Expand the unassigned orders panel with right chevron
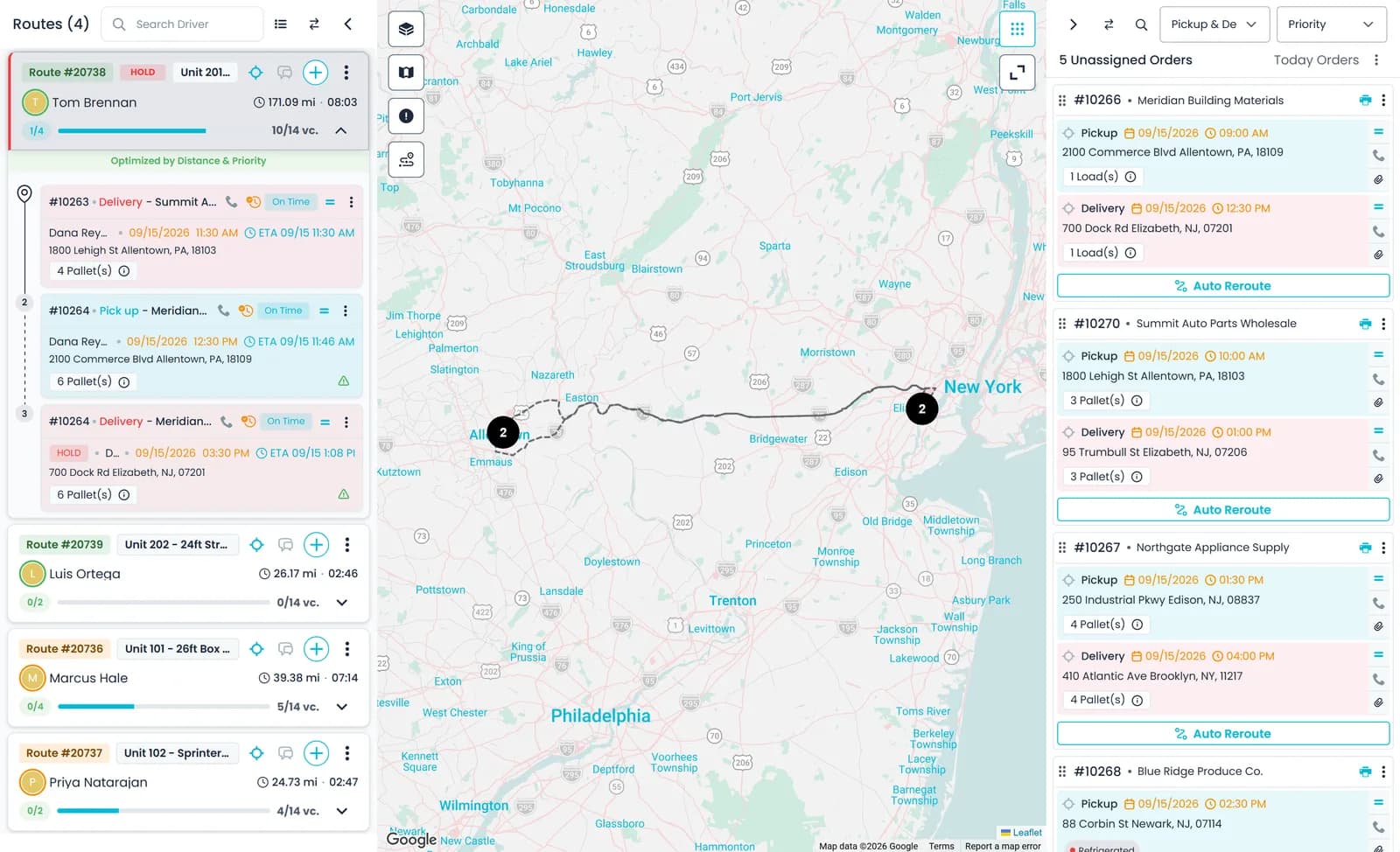Screen dimensions: 1400x852 point(1074,24)
